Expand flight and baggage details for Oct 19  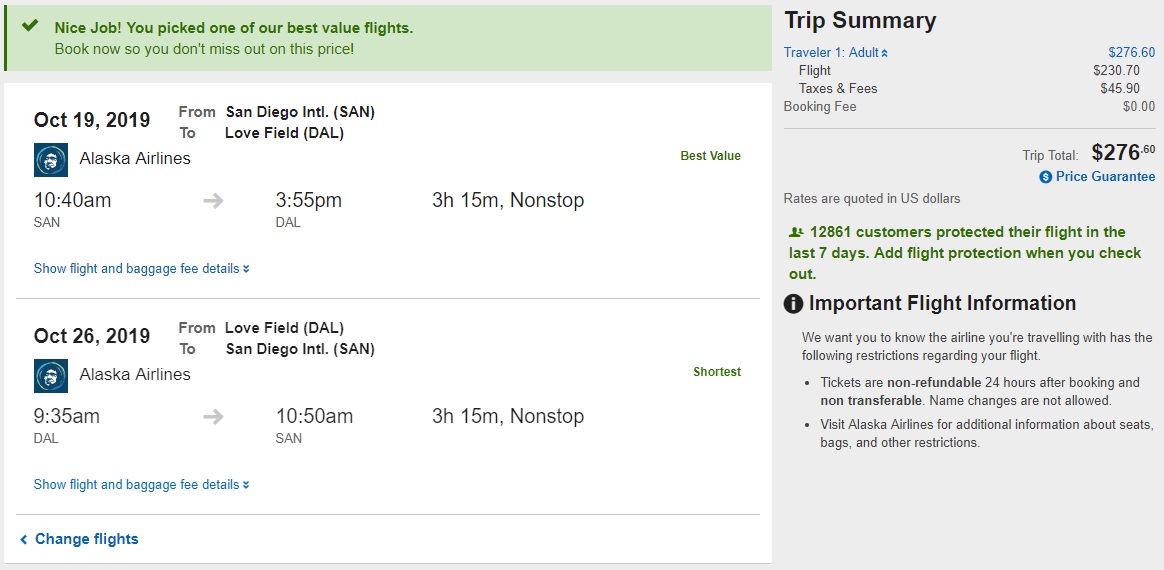point(141,269)
